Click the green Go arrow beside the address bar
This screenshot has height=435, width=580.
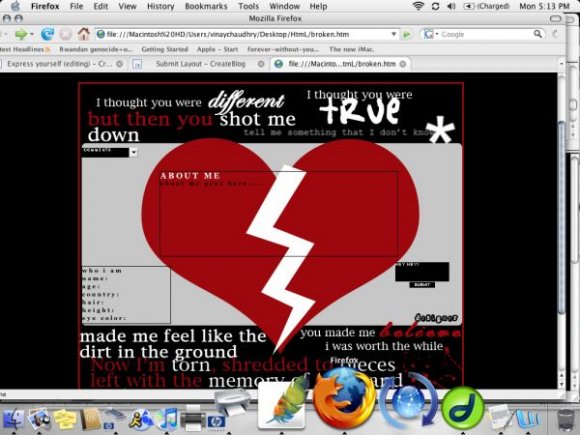click(x=407, y=34)
